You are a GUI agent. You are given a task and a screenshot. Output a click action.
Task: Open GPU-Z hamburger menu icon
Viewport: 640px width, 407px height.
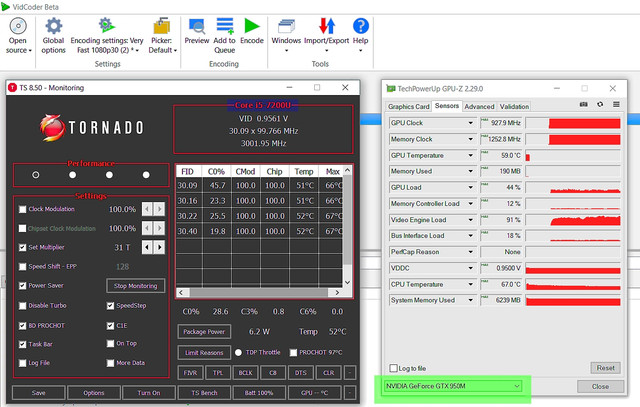616,105
